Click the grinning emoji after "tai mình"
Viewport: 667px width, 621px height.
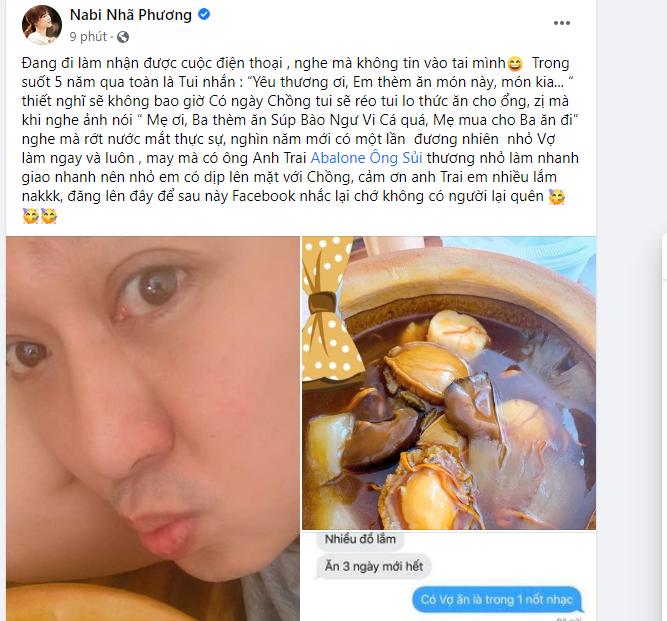514,64
